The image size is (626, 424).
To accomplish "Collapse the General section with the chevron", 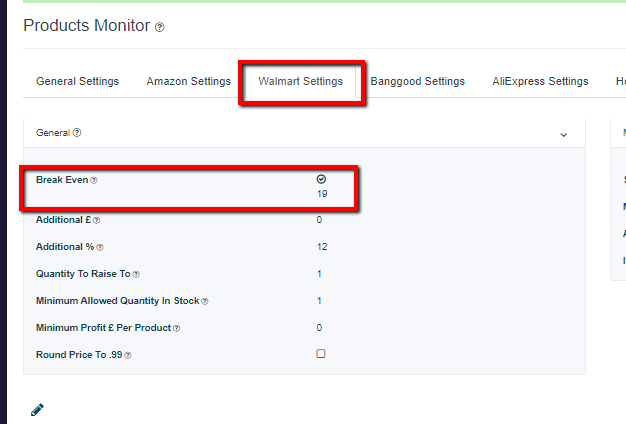I will coord(564,135).
